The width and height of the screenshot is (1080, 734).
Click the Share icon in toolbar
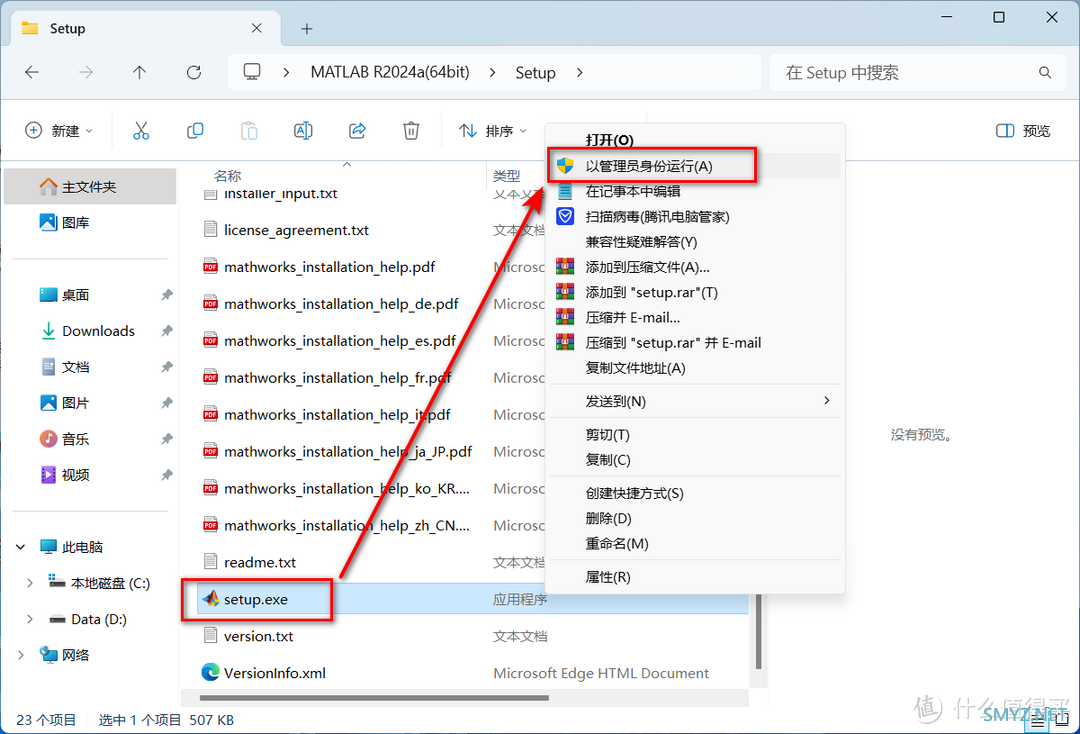pos(357,130)
